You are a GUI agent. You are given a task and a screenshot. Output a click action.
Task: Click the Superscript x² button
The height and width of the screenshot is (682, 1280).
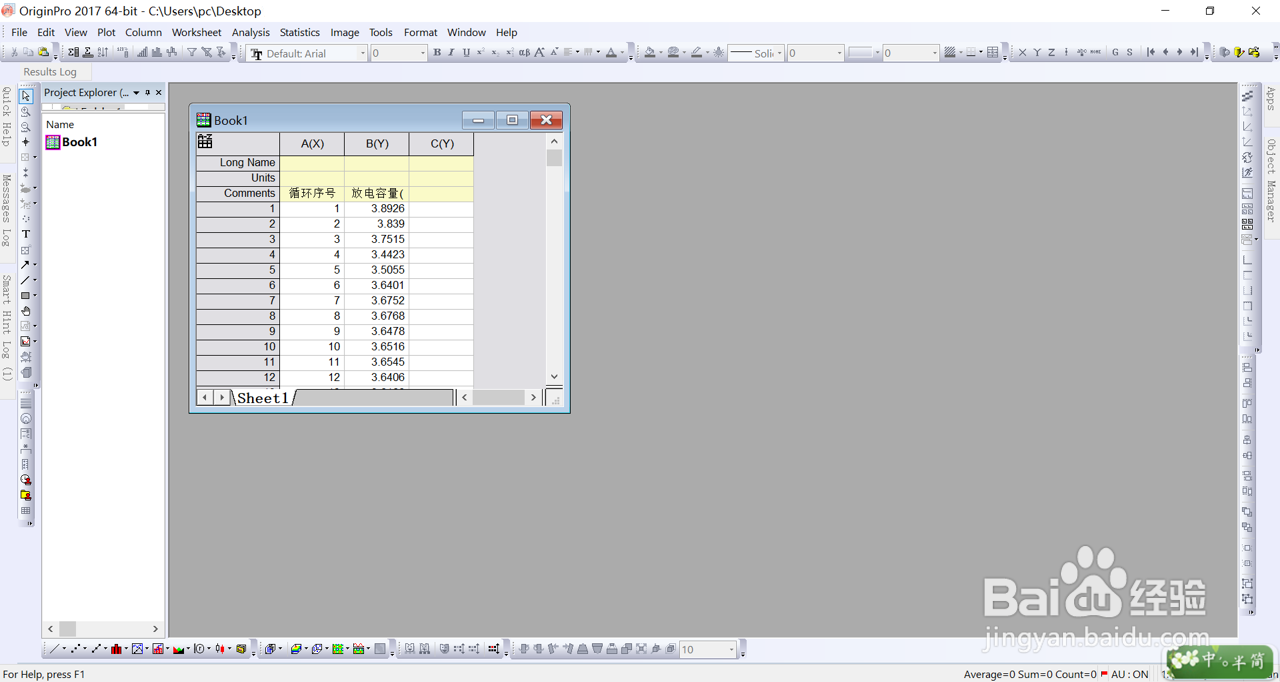480,53
